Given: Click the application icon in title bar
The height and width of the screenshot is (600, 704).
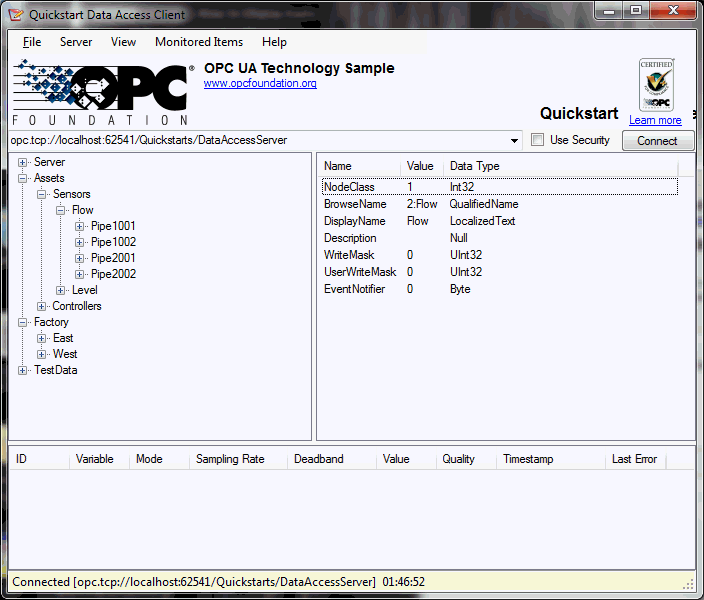Looking at the screenshot, I should tap(16, 15).
